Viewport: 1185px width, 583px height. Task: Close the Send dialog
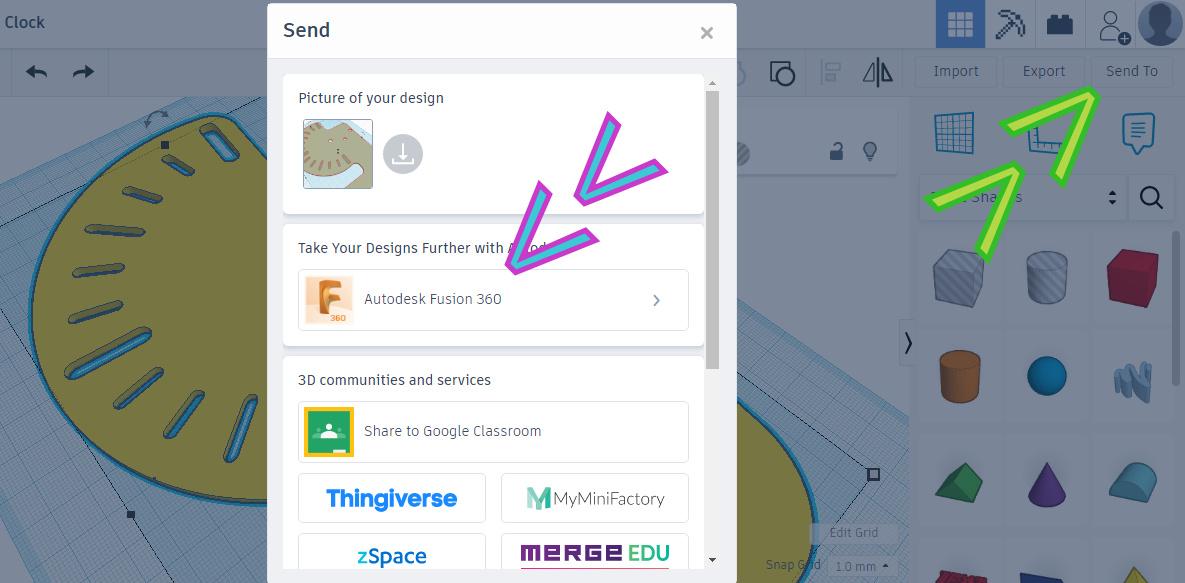pyautogui.click(x=707, y=33)
